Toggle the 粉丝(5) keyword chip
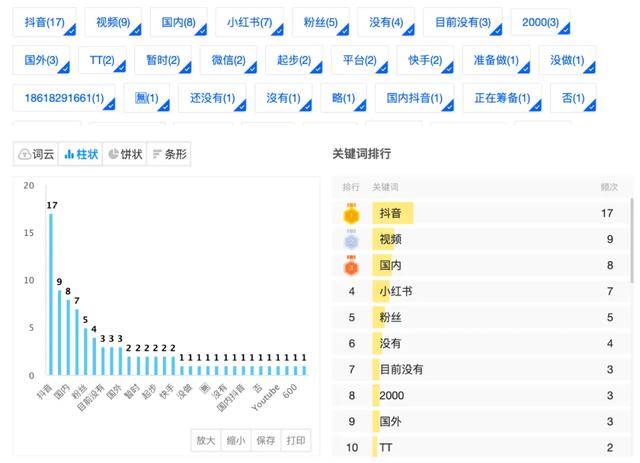 (320, 22)
